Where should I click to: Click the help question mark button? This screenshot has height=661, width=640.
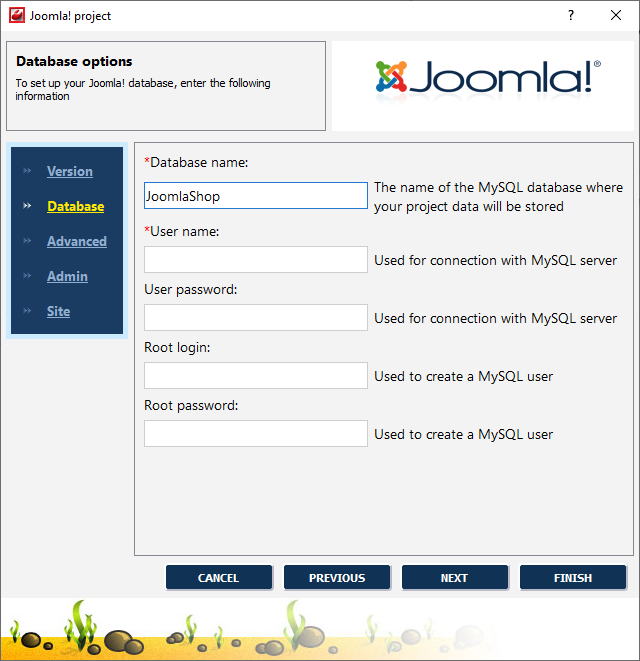(571, 16)
